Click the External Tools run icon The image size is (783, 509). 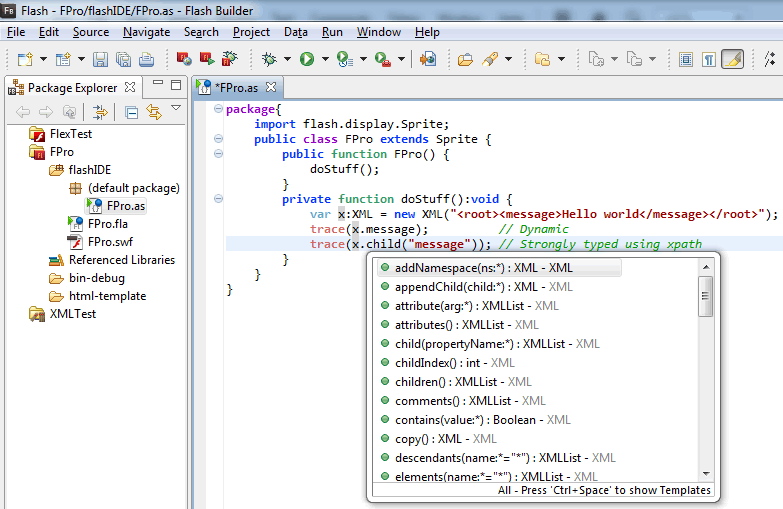point(383,59)
